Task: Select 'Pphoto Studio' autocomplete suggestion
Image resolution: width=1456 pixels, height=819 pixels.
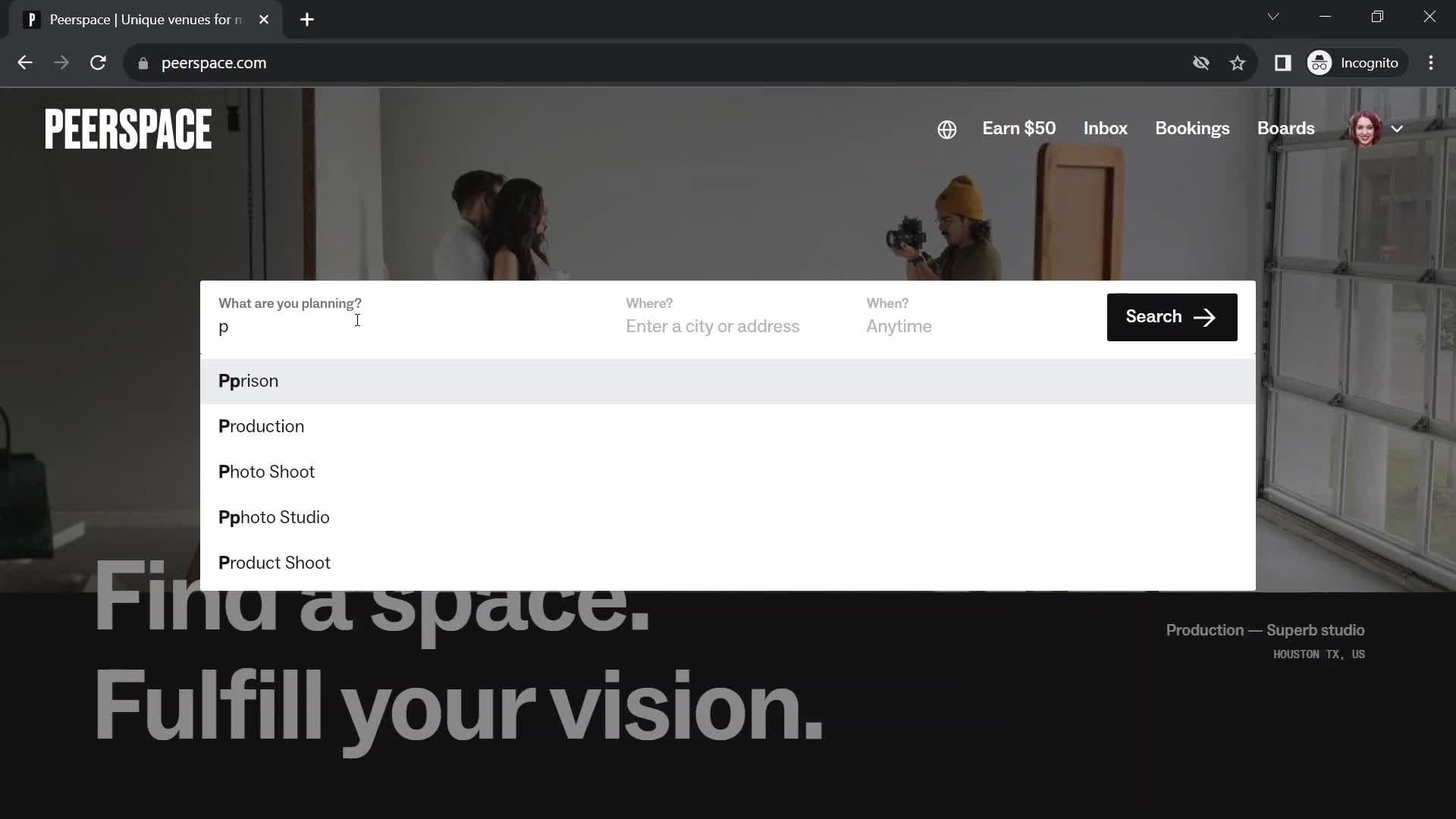Action: tap(274, 517)
